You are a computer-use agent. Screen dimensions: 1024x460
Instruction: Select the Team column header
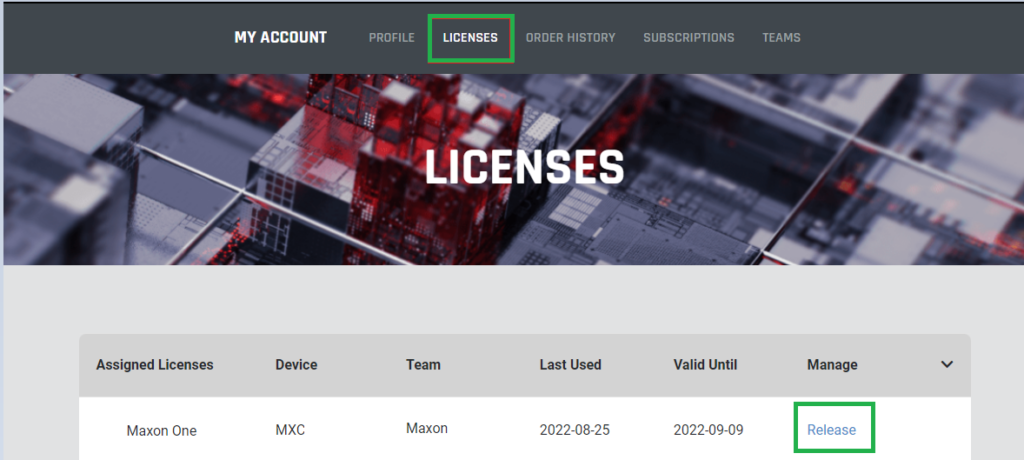(x=423, y=365)
